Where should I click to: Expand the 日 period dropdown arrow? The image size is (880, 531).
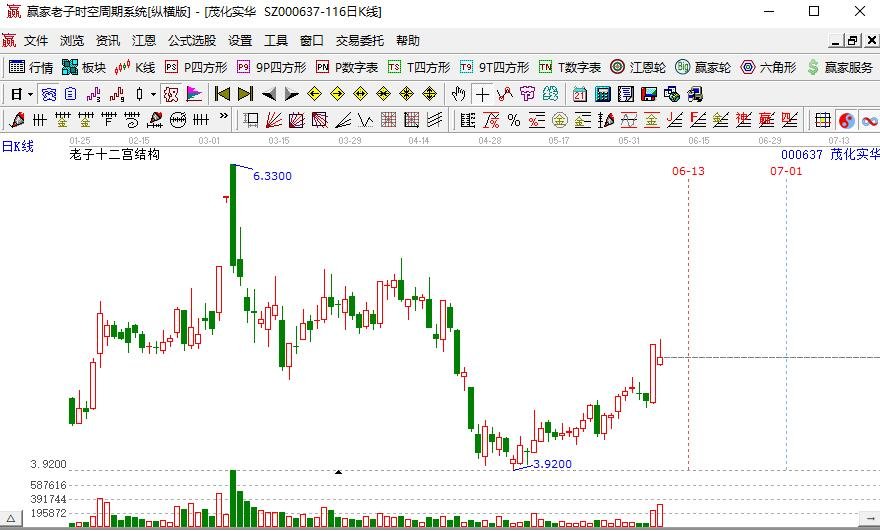click(x=31, y=94)
